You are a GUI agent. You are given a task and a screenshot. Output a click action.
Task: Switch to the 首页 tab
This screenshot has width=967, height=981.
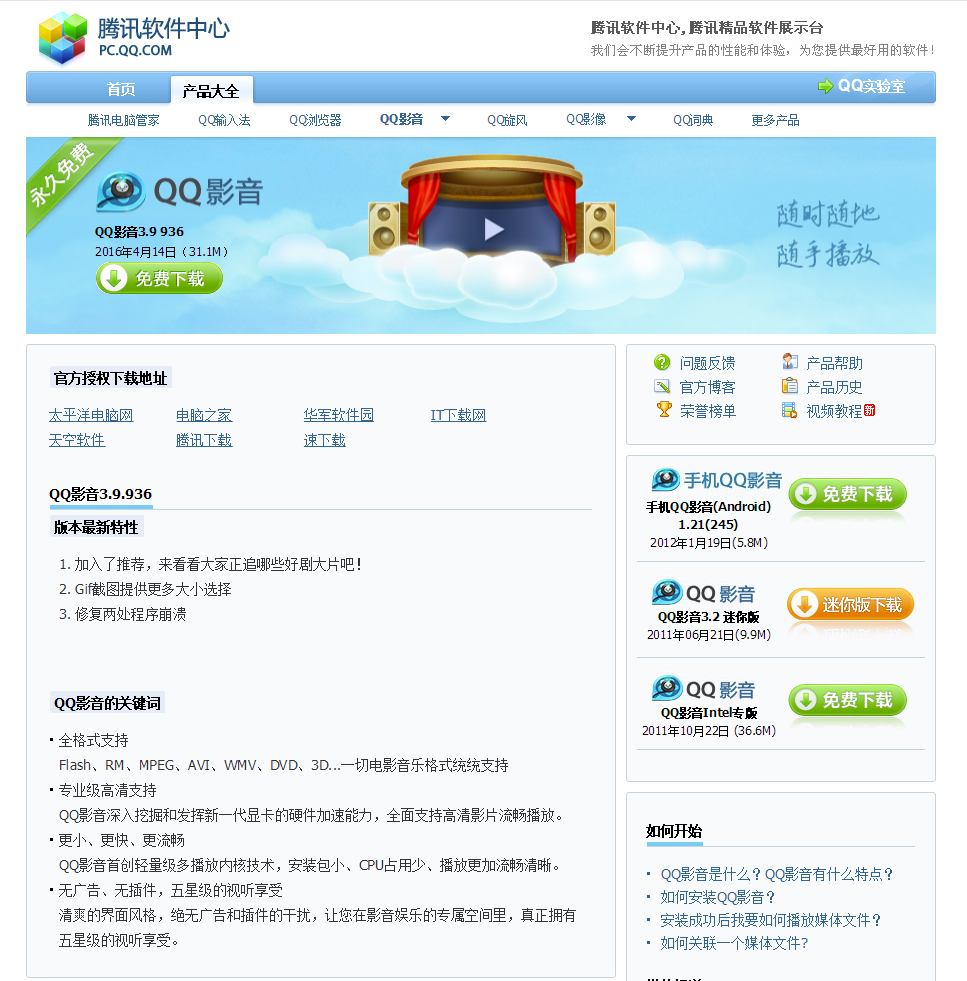121,89
